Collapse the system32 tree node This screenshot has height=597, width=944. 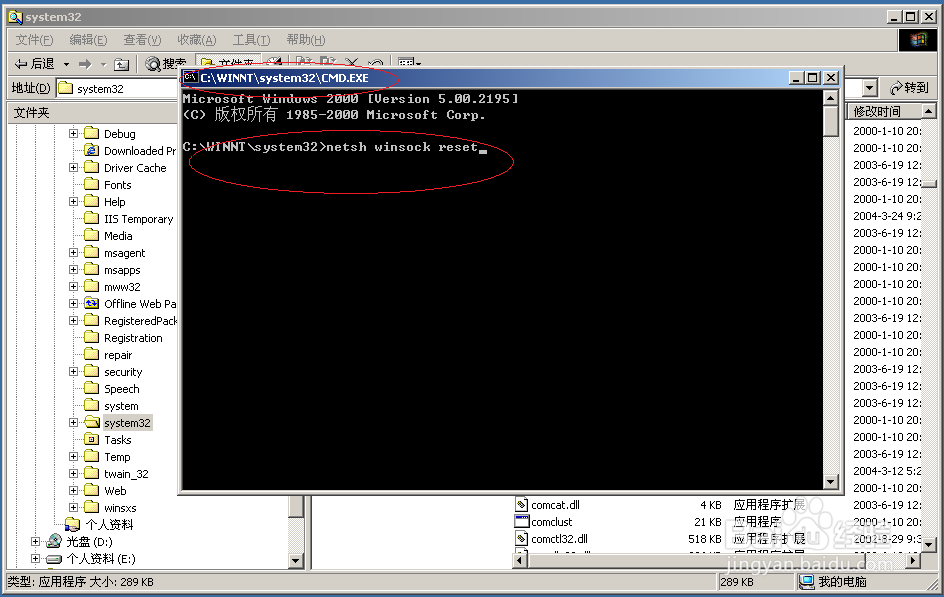(73, 422)
